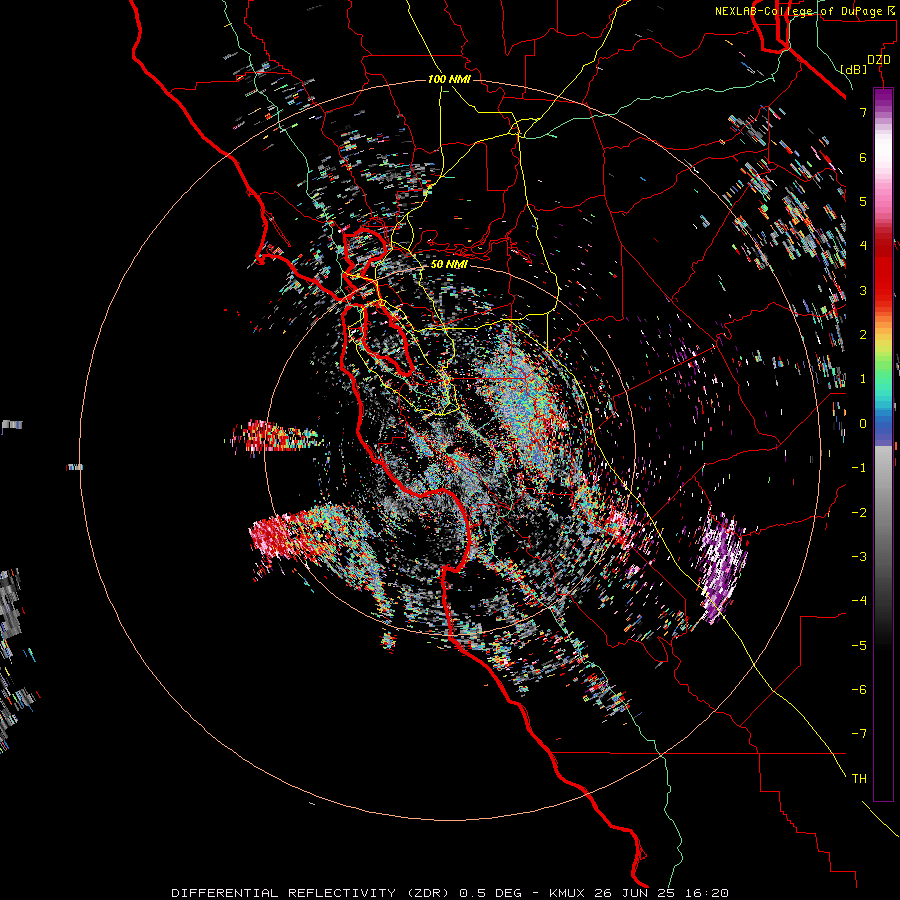Click the -7 value on color scale
This screenshot has height=900, width=900.
click(859, 734)
